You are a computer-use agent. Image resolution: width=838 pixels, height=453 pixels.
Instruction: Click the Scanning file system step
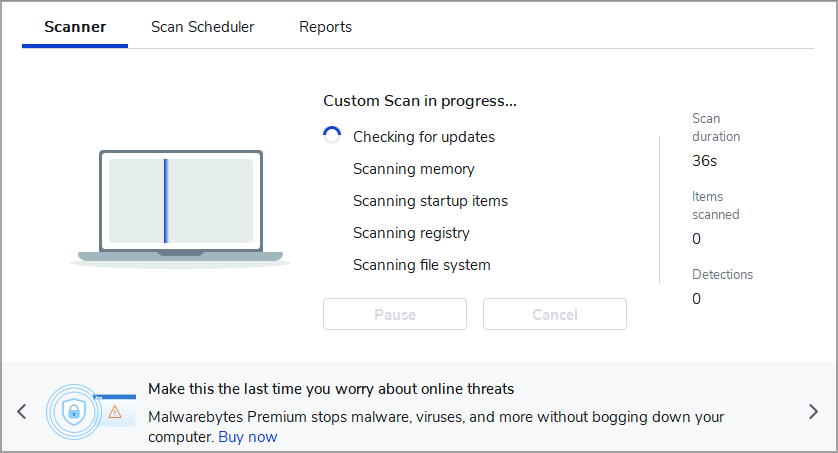(422, 265)
